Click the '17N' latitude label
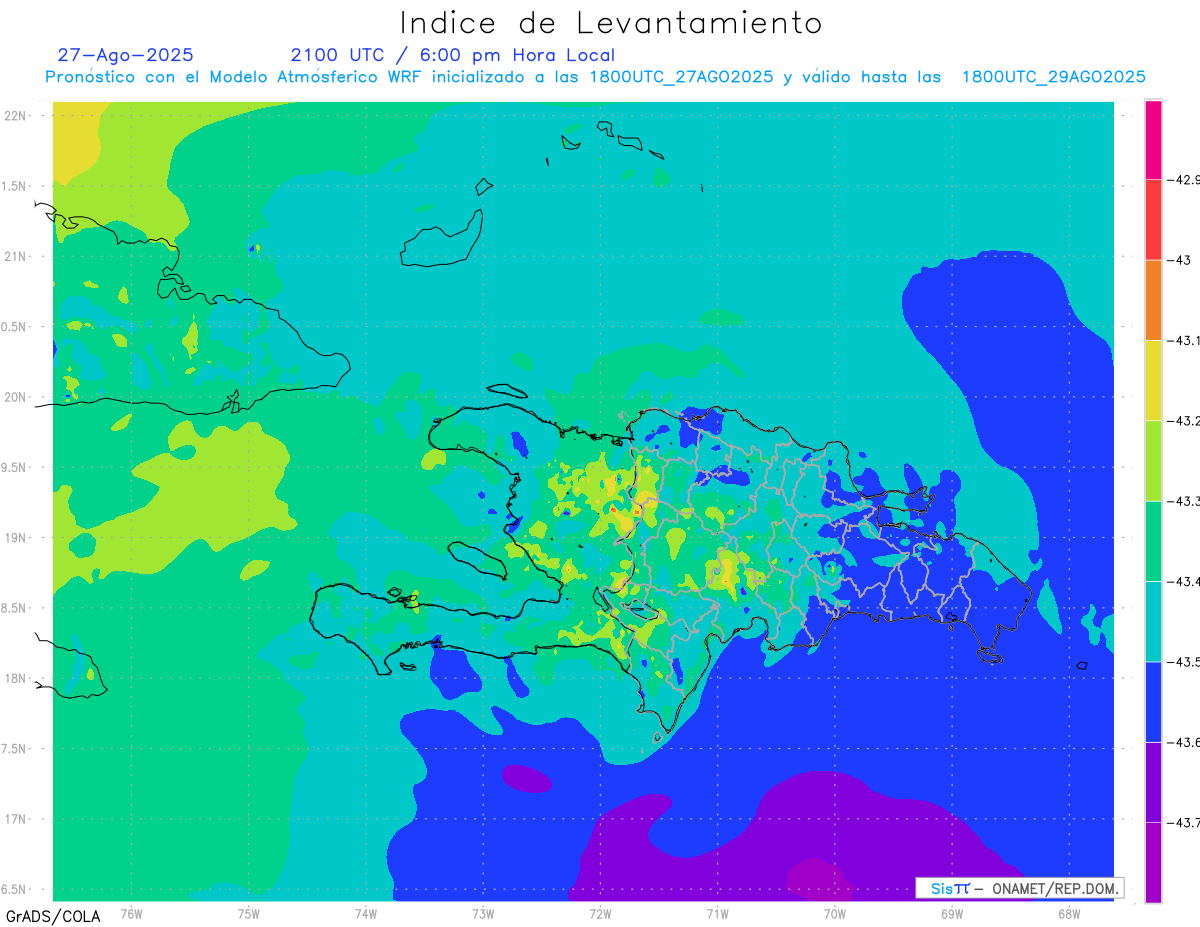 coord(15,819)
